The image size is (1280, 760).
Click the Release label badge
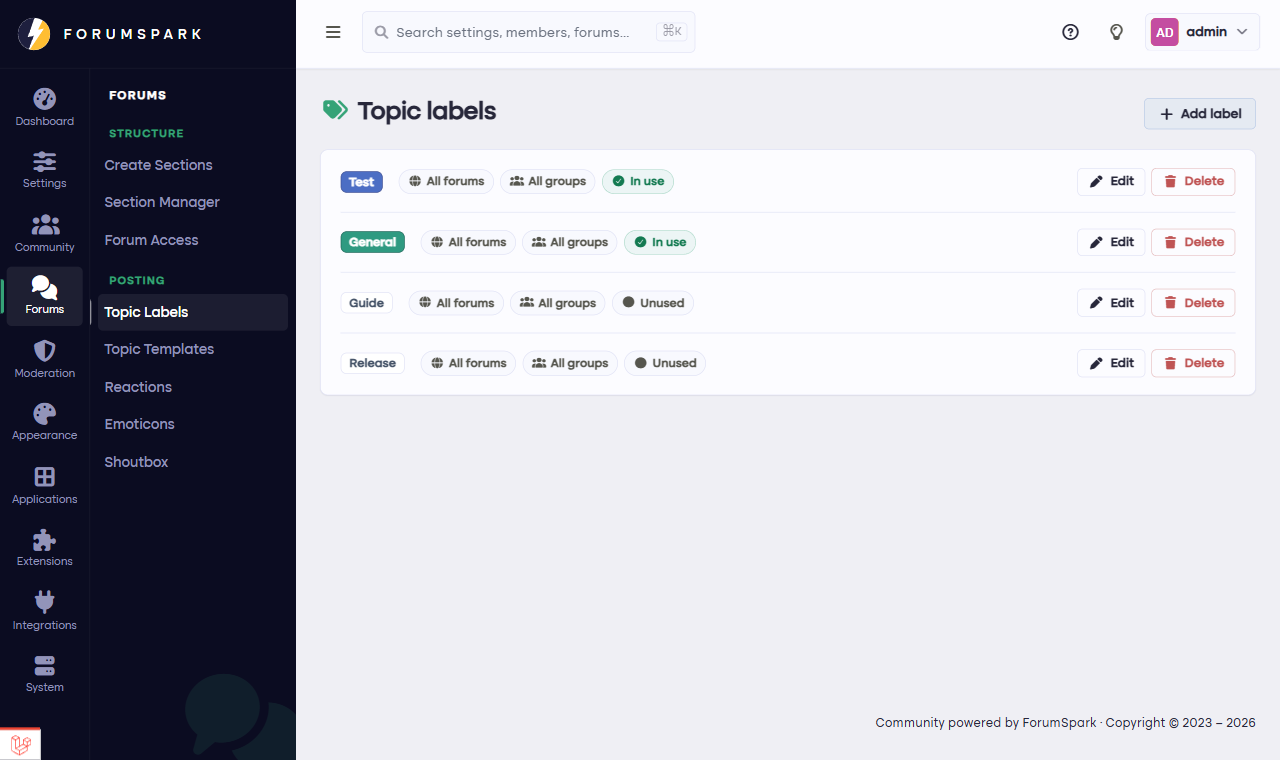[x=373, y=363]
